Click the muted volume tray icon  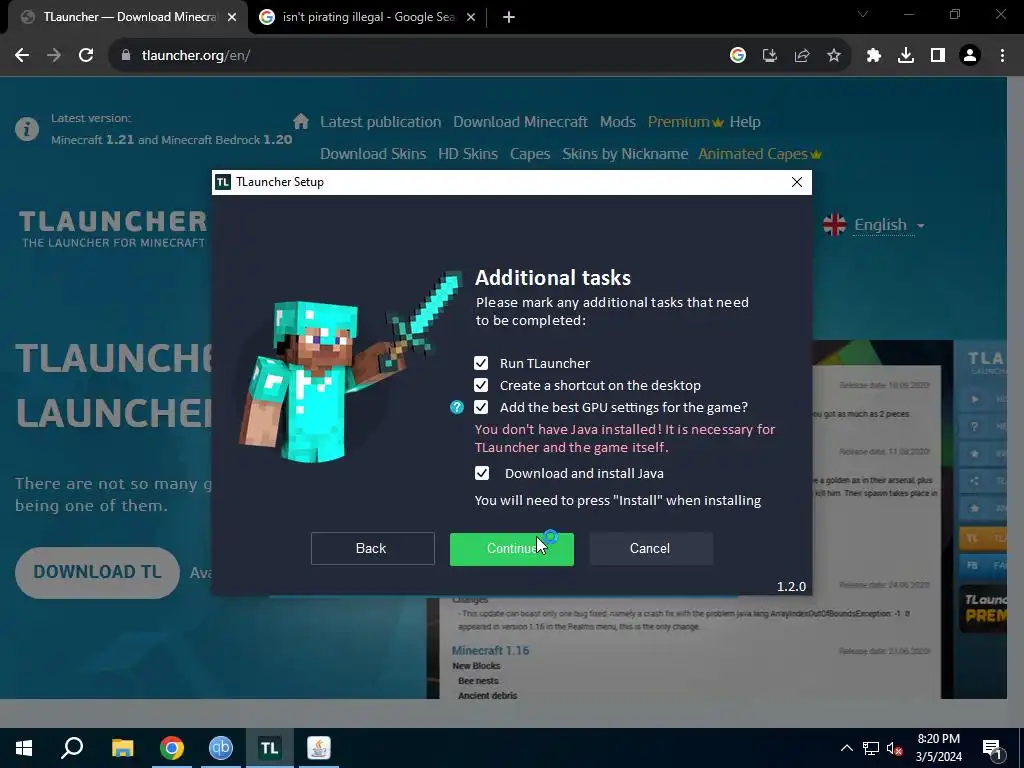point(894,748)
